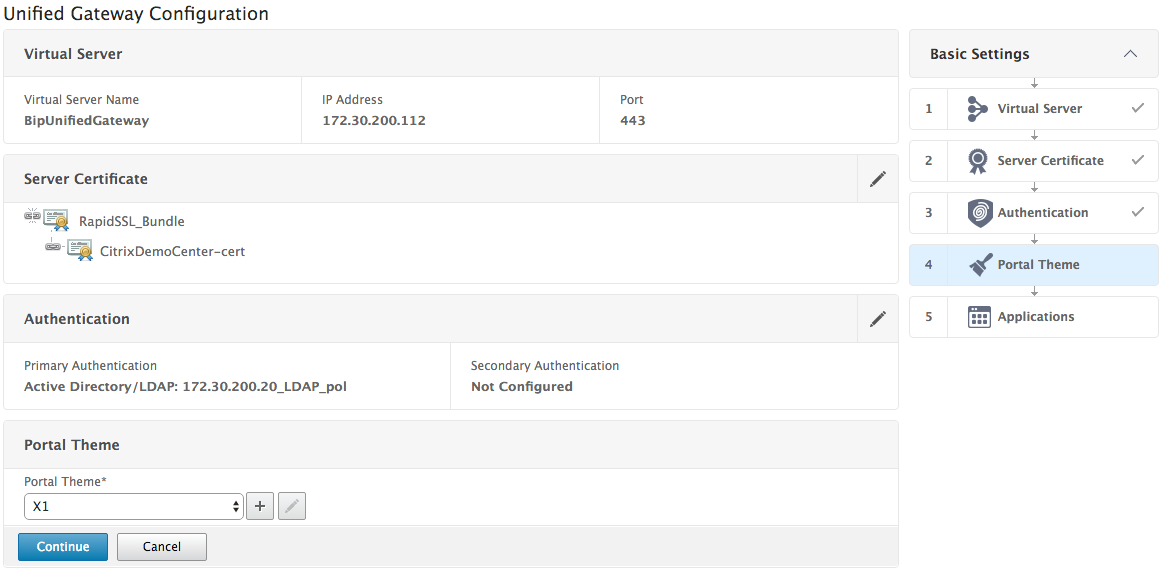Image resolution: width=1172 pixels, height=568 pixels.
Task: Select the RapidSSL_Bundle tree item
Action: (x=132, y=222)
